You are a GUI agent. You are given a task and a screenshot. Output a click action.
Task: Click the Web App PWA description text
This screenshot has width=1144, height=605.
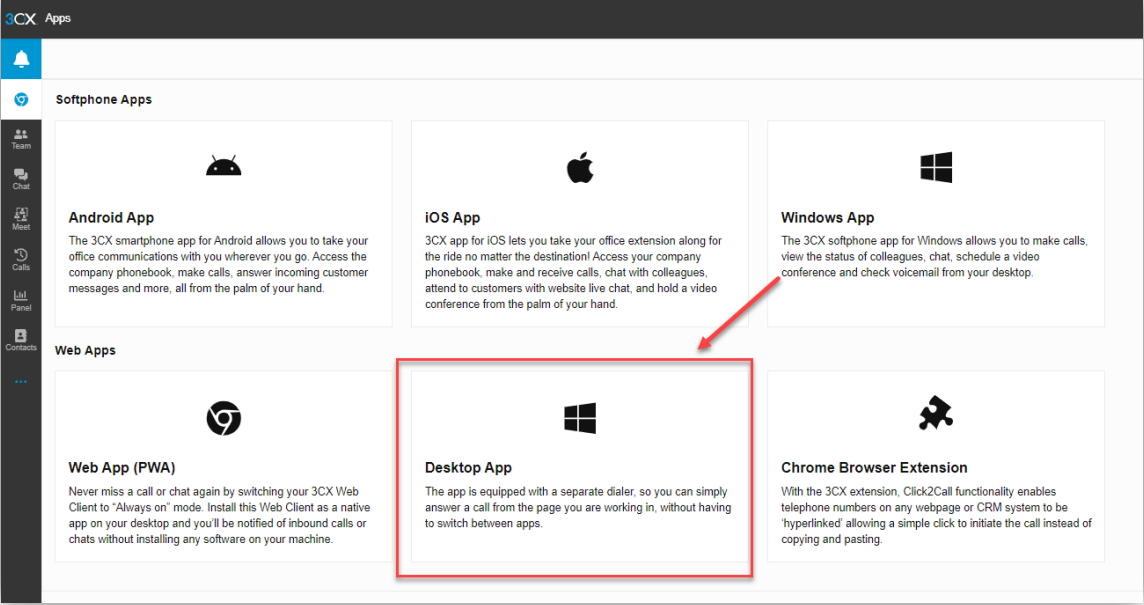pos(219,515)
